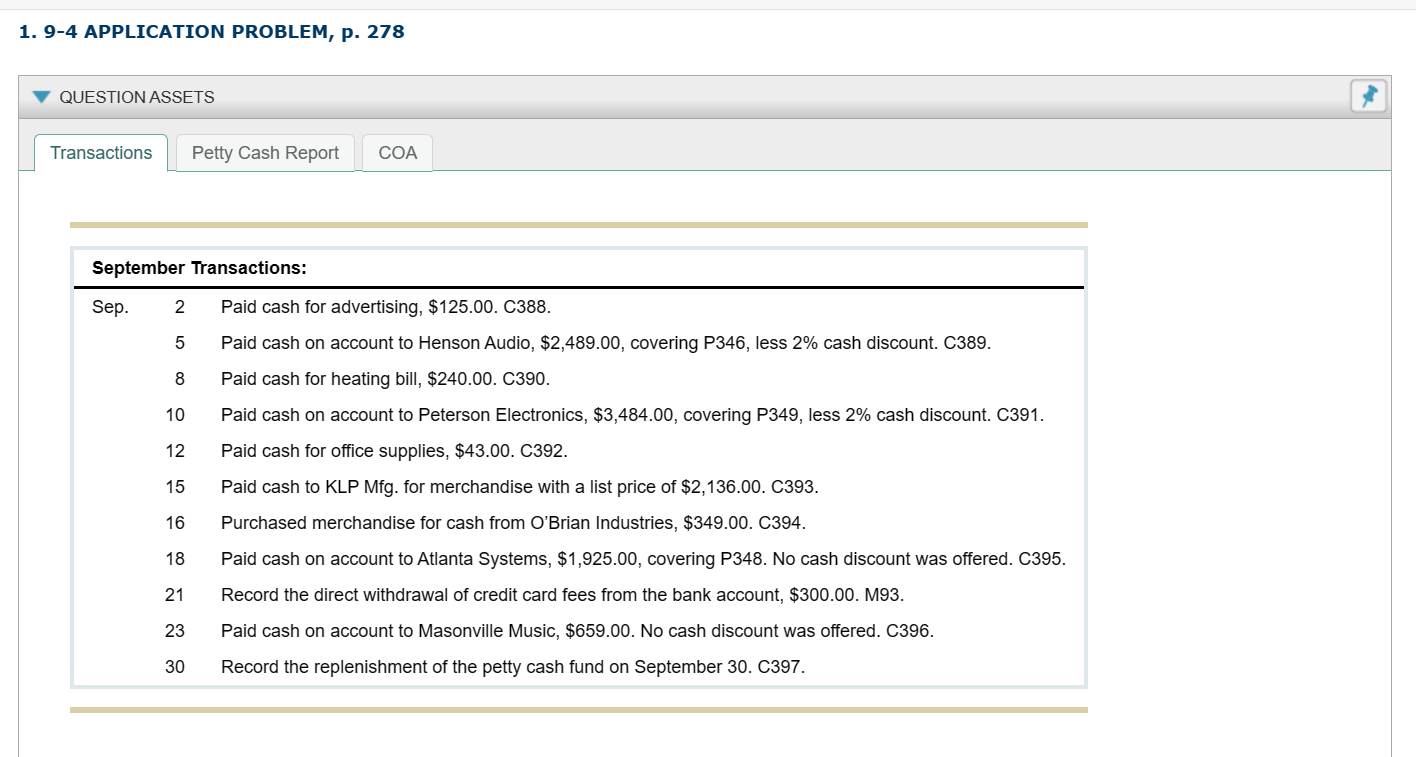Viewport: 1416px width, 757px height.
Task: Click the pin icon on the Question Assets bar
Action: pyautogui.click(x=1368, y=96)
